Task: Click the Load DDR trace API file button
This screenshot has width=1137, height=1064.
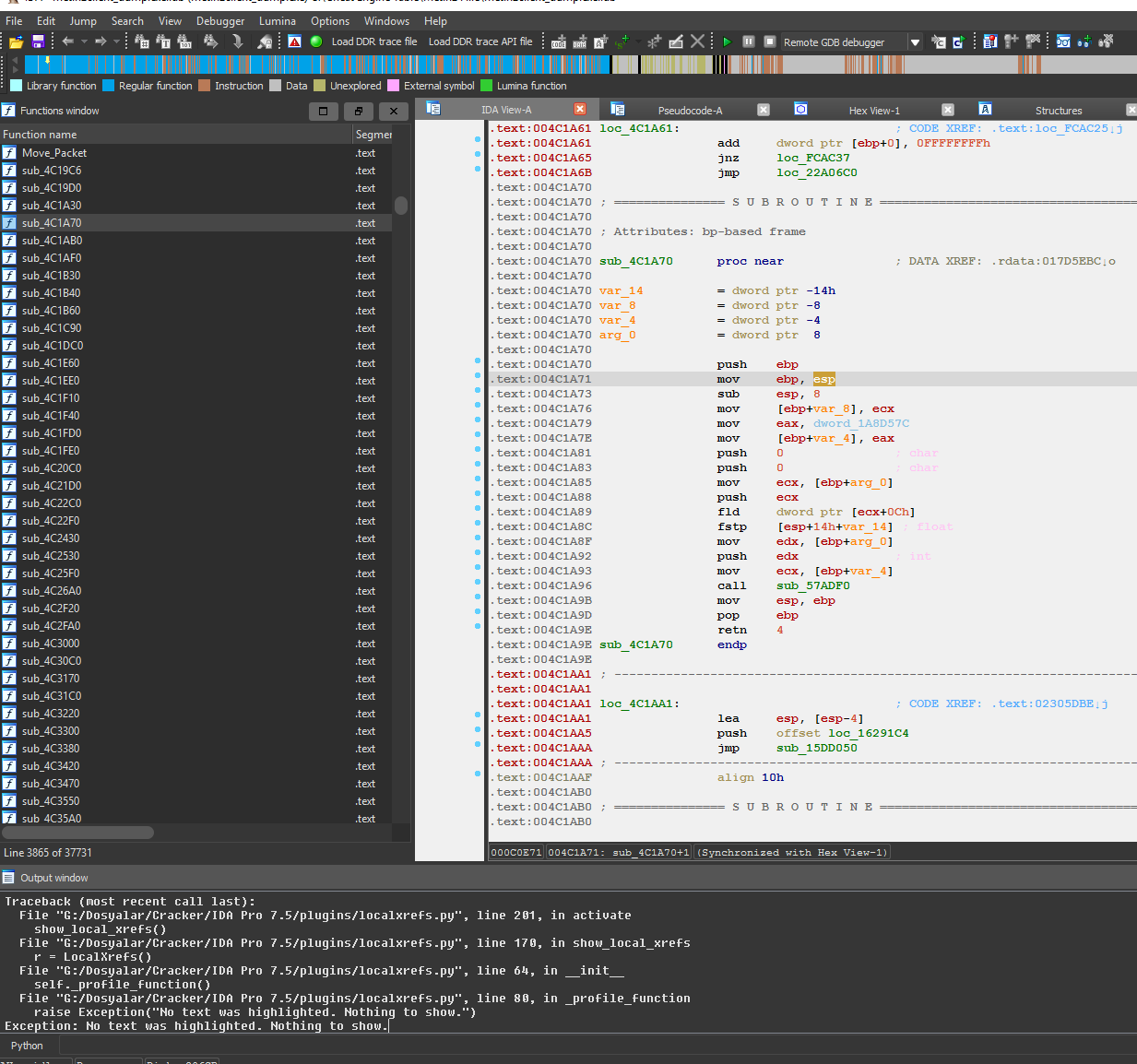Action: (x=480, y=41)
